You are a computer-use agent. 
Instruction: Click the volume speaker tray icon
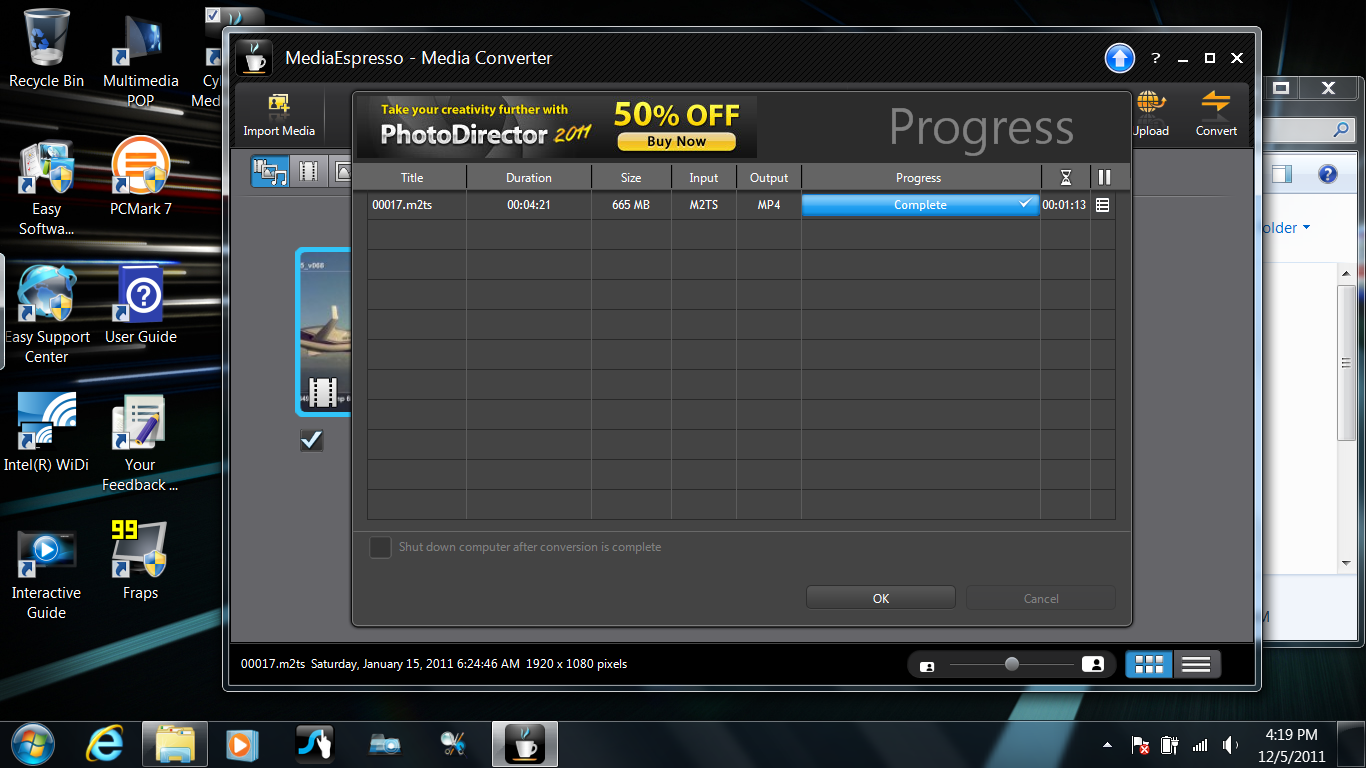(x=1230, y=745)
